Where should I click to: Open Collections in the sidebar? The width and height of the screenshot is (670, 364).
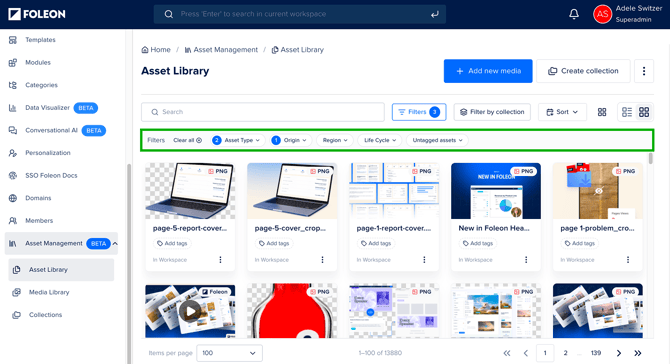[45, 315]
